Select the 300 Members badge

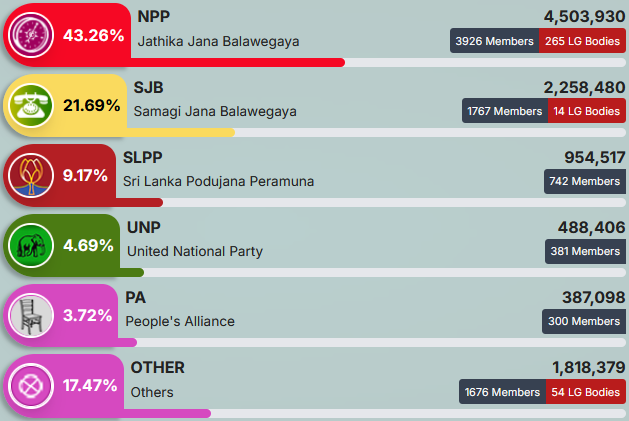[x=584, y=321]
